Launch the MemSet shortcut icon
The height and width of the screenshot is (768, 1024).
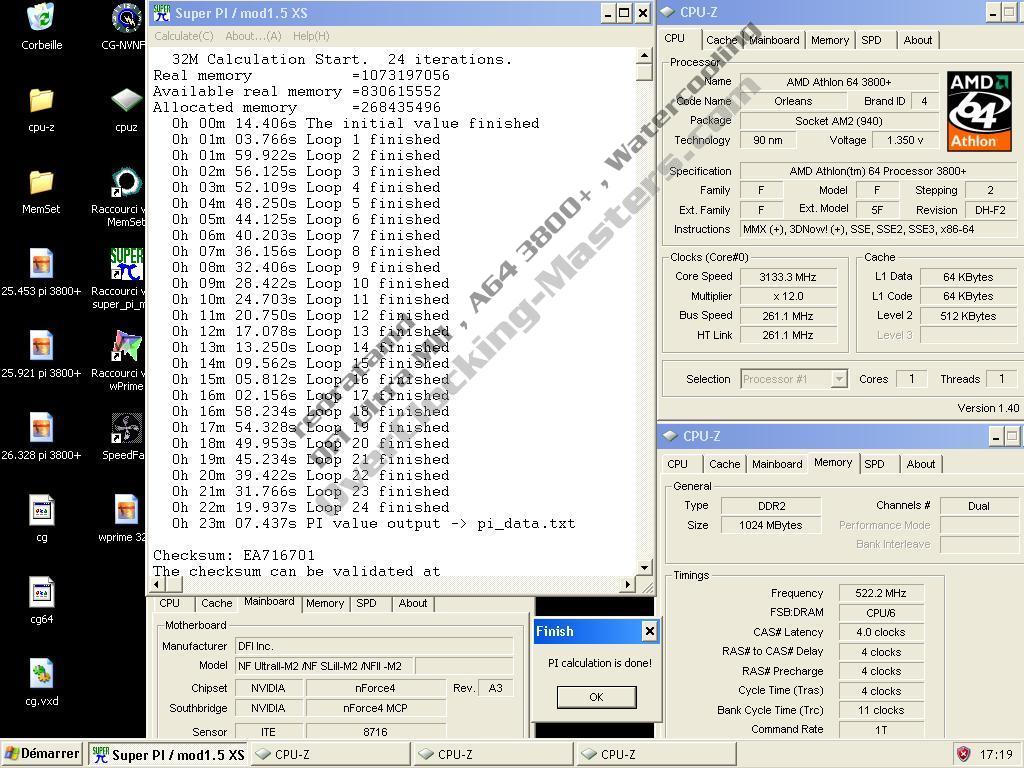point(126,183)
